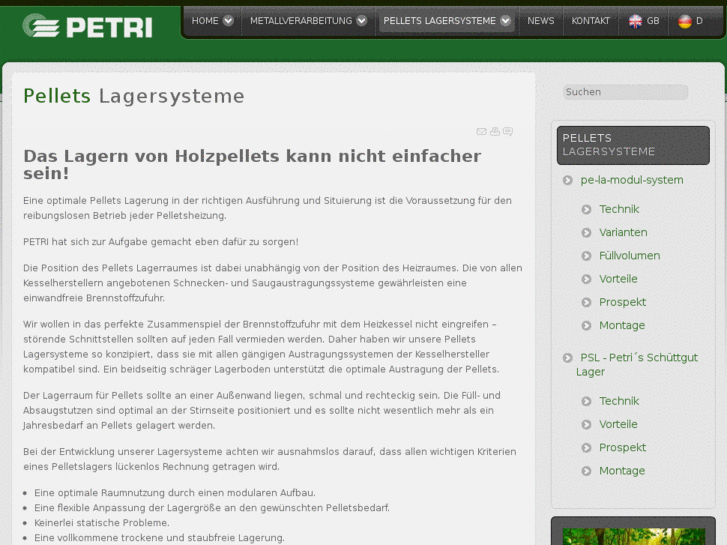
Task: Open Prospekt under pe-la-modul-system
Action: [622, 302]
